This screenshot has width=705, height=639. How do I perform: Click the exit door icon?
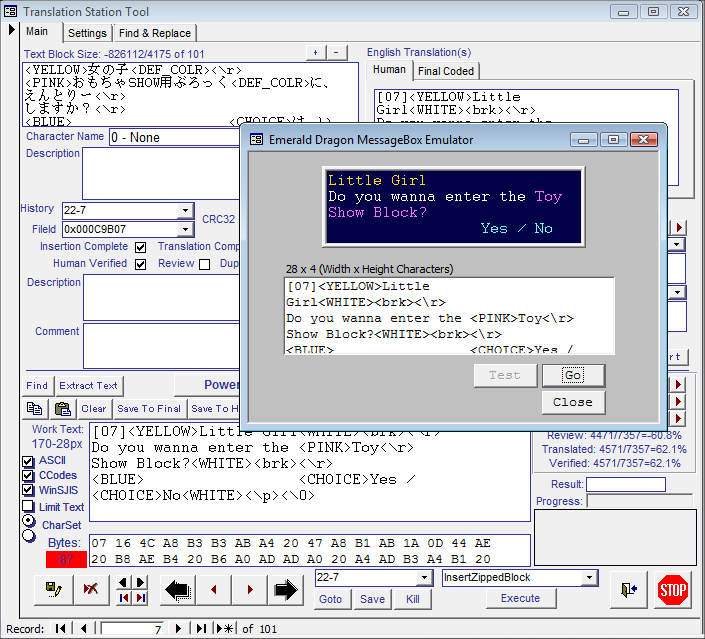click(x=629, y=590)
